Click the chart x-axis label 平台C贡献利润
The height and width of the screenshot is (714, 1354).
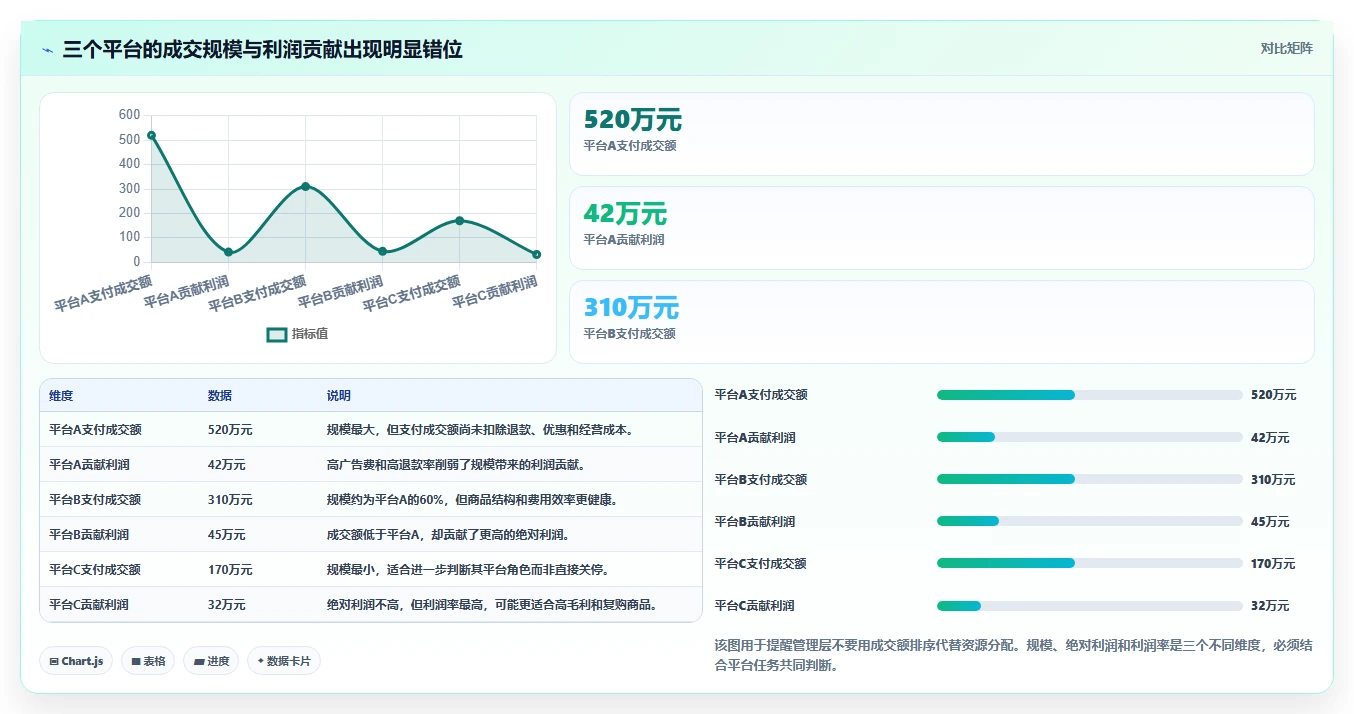coord(494,291)
